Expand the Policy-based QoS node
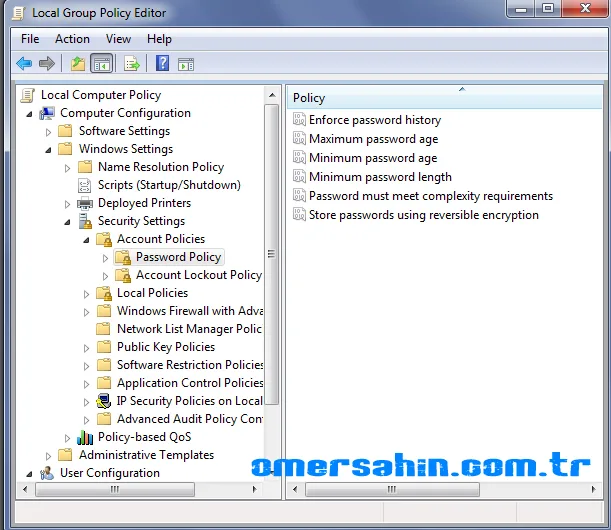 (x=67, y=438)
